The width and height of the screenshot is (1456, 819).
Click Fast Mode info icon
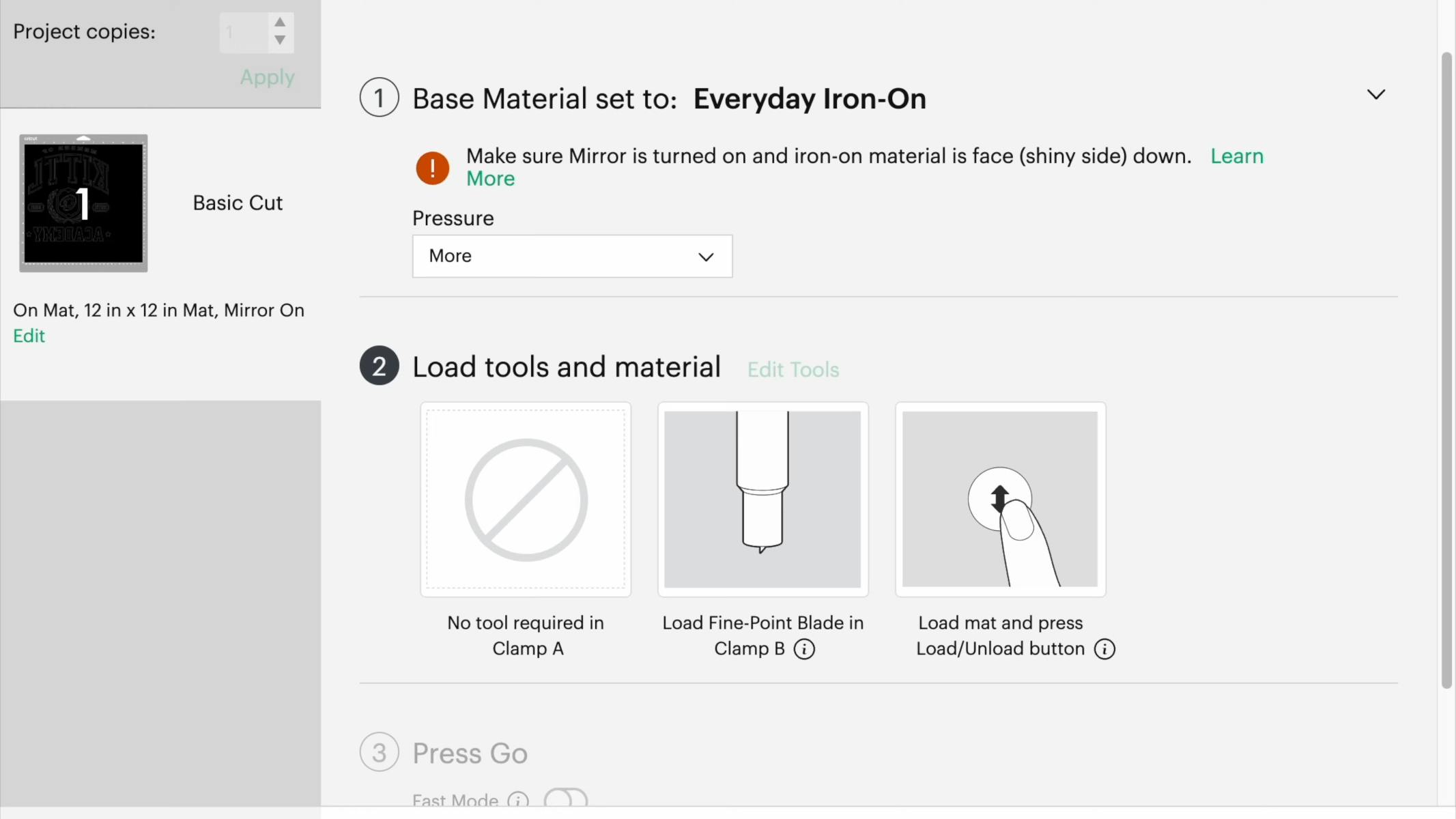click(x=518, y=800)
